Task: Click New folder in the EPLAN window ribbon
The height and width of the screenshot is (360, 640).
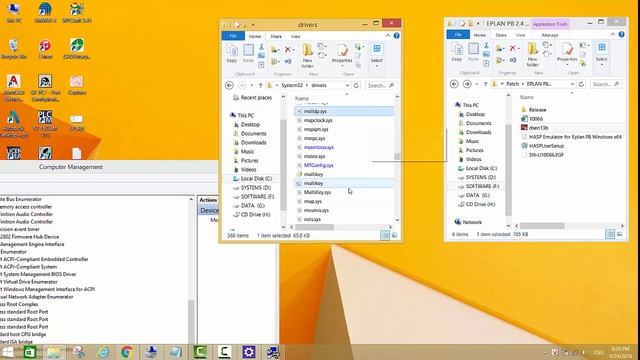Action: coord(533,54)
